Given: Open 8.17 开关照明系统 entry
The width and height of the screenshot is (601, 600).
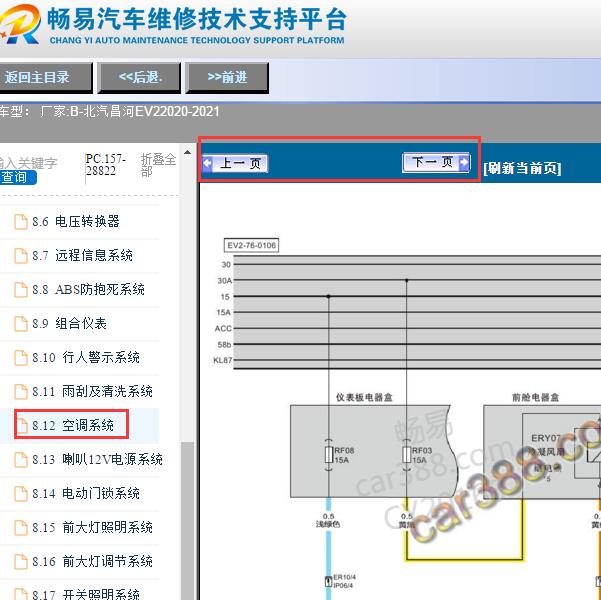Looking at the screenshot, I should [86, 594].
